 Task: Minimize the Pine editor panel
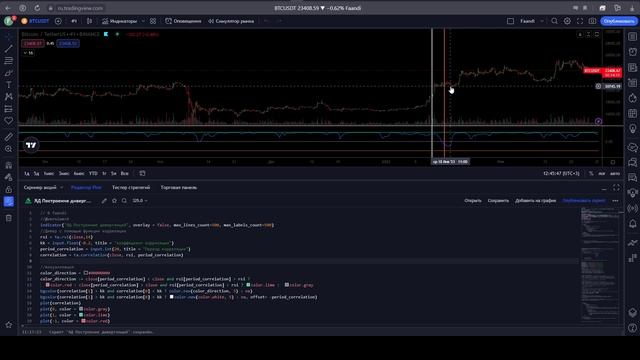click(604, 188)
